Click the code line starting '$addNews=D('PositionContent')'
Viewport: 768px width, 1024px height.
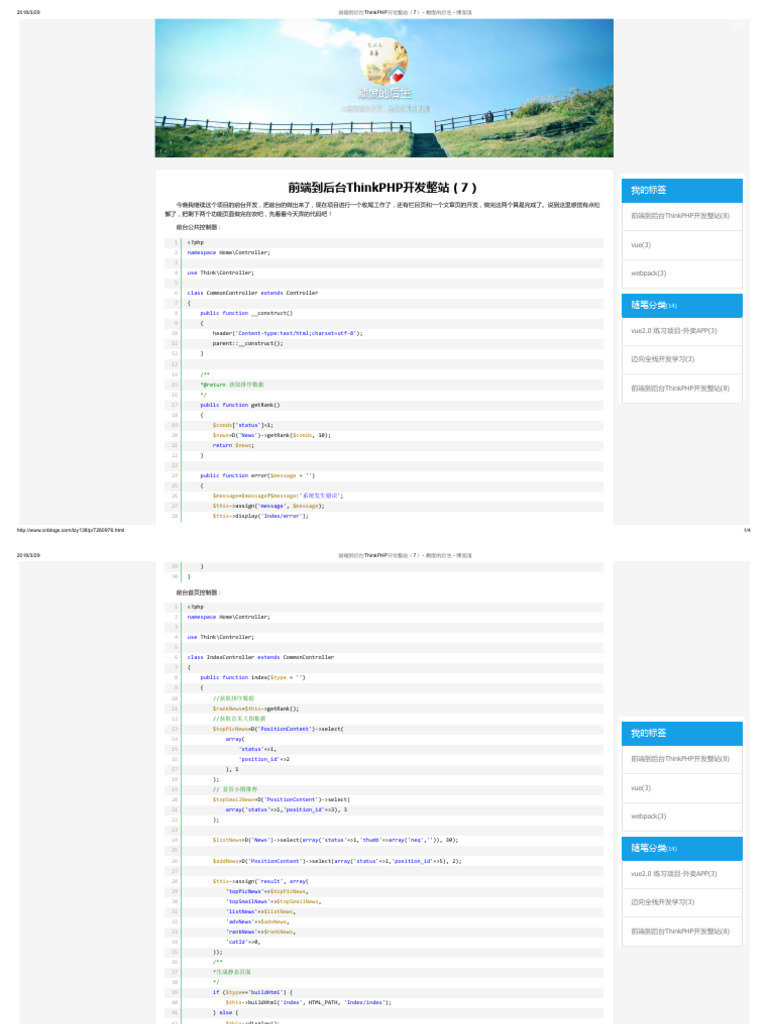[x=337, y=861]
